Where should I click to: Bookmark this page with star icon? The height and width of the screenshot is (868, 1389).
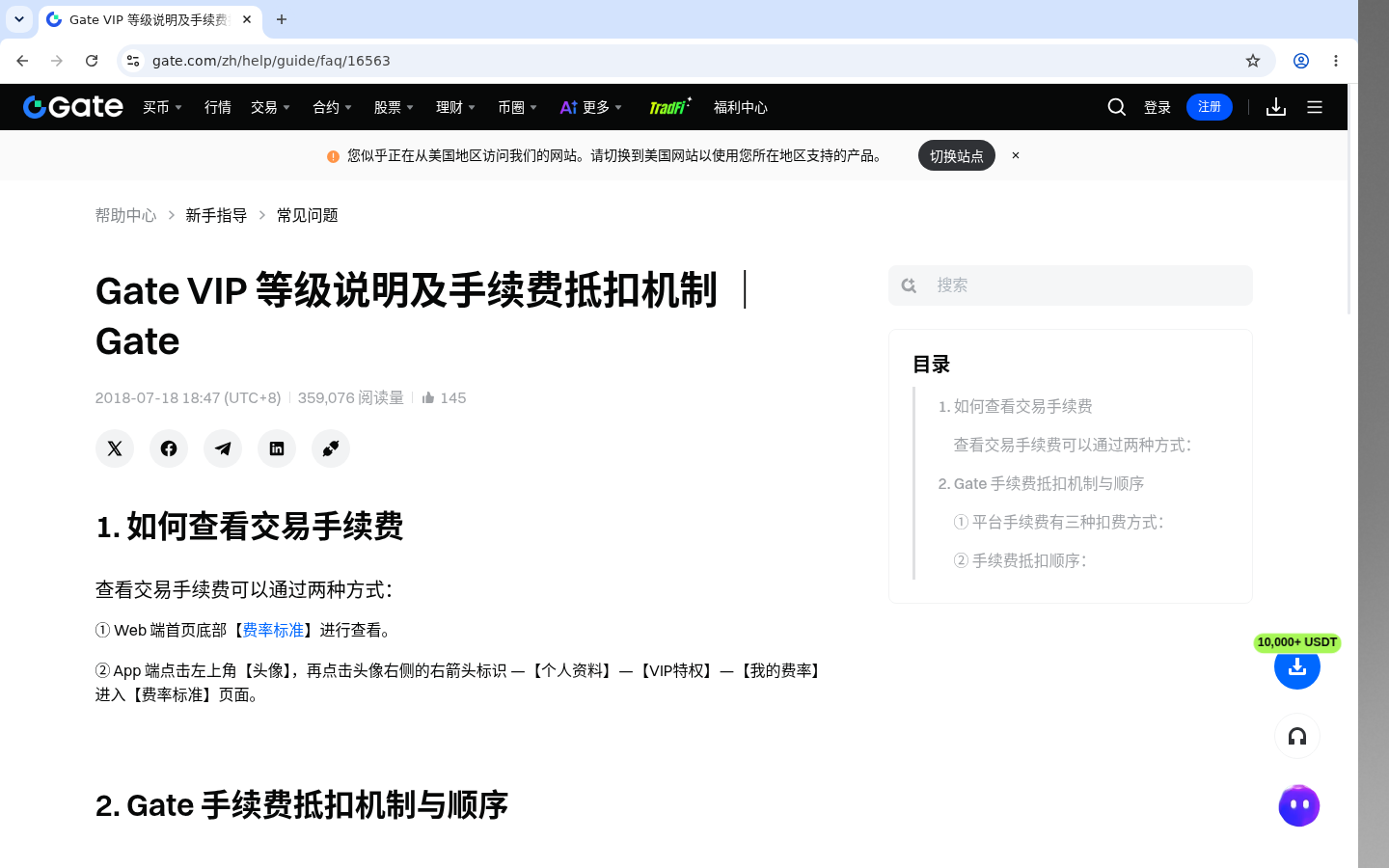[1253, 61]
